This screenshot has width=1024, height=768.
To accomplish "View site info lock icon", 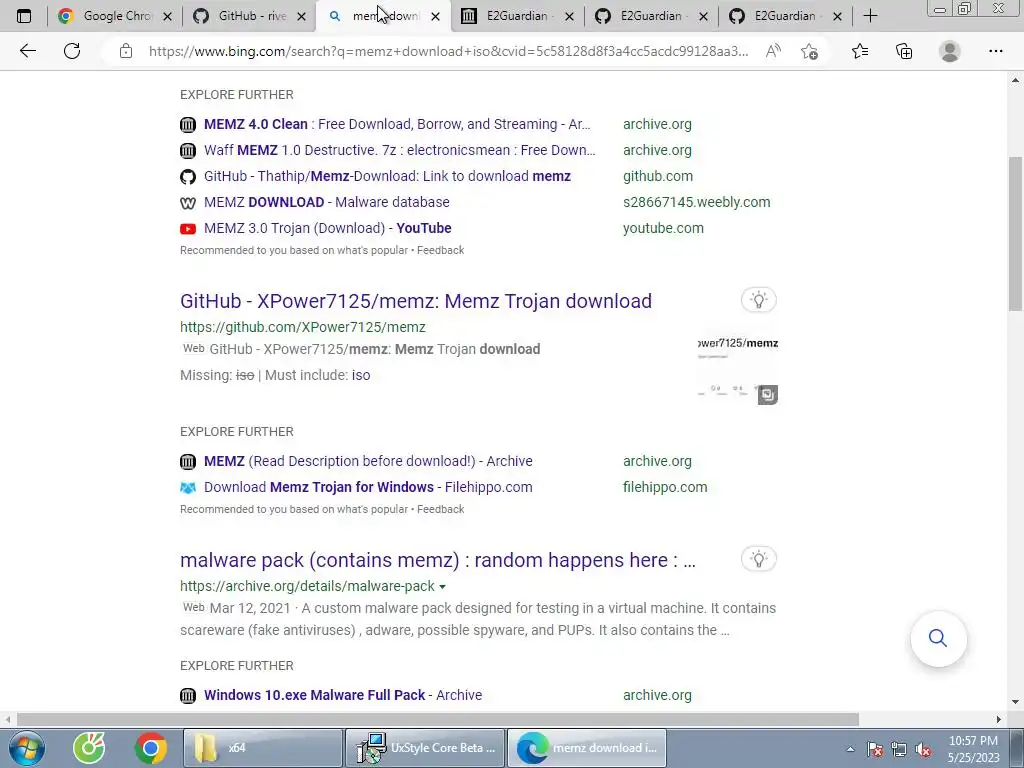I will pyautogui.click(x=126, y=51).
